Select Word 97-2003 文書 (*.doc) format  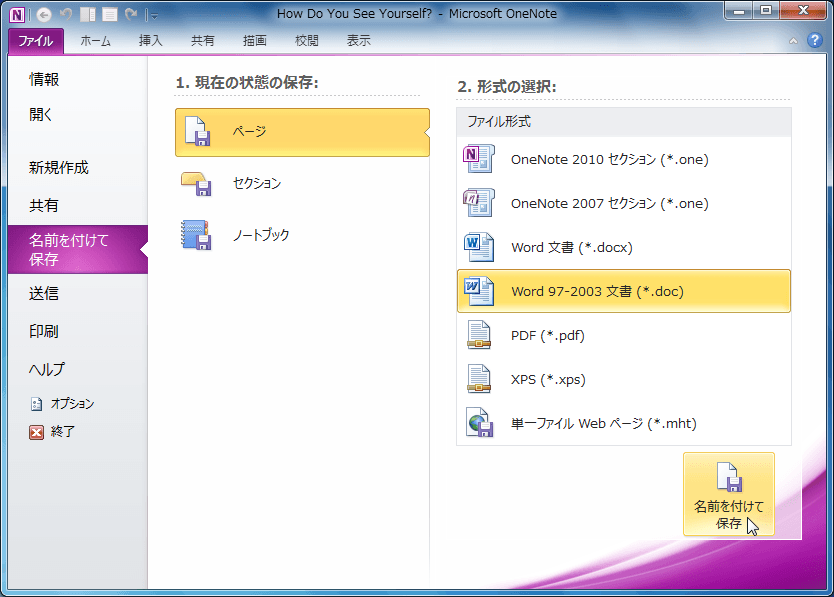pos(624,291)
